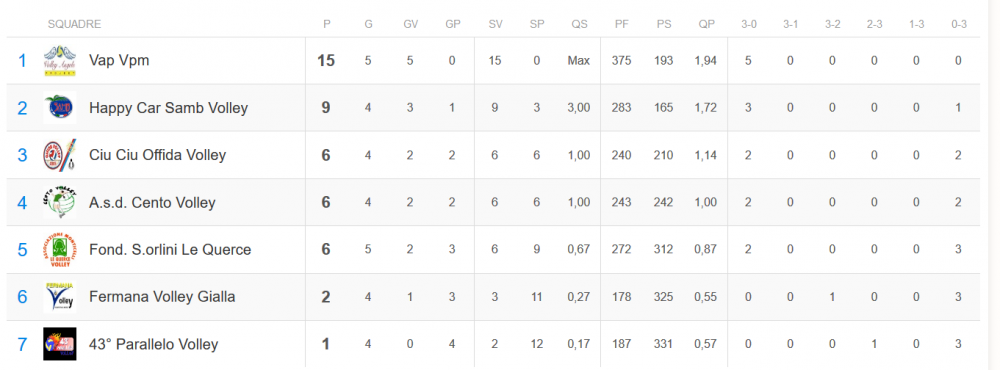
Task: Click the Vap Vpm team logo
Action: coord(60,61)
